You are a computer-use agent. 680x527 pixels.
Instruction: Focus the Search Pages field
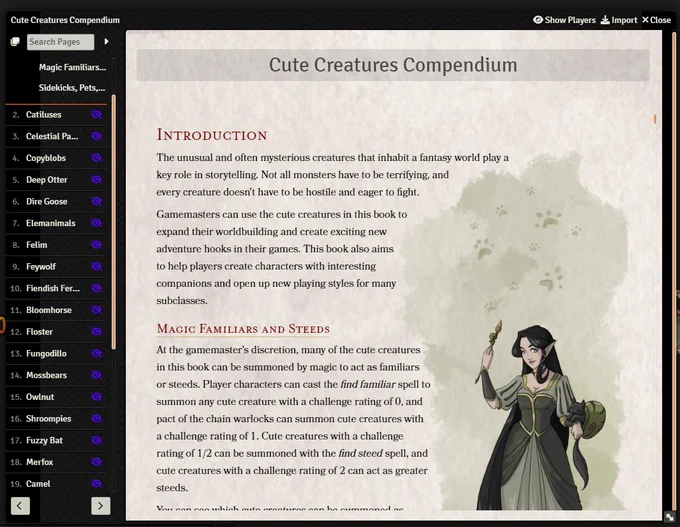click(60, 42)
